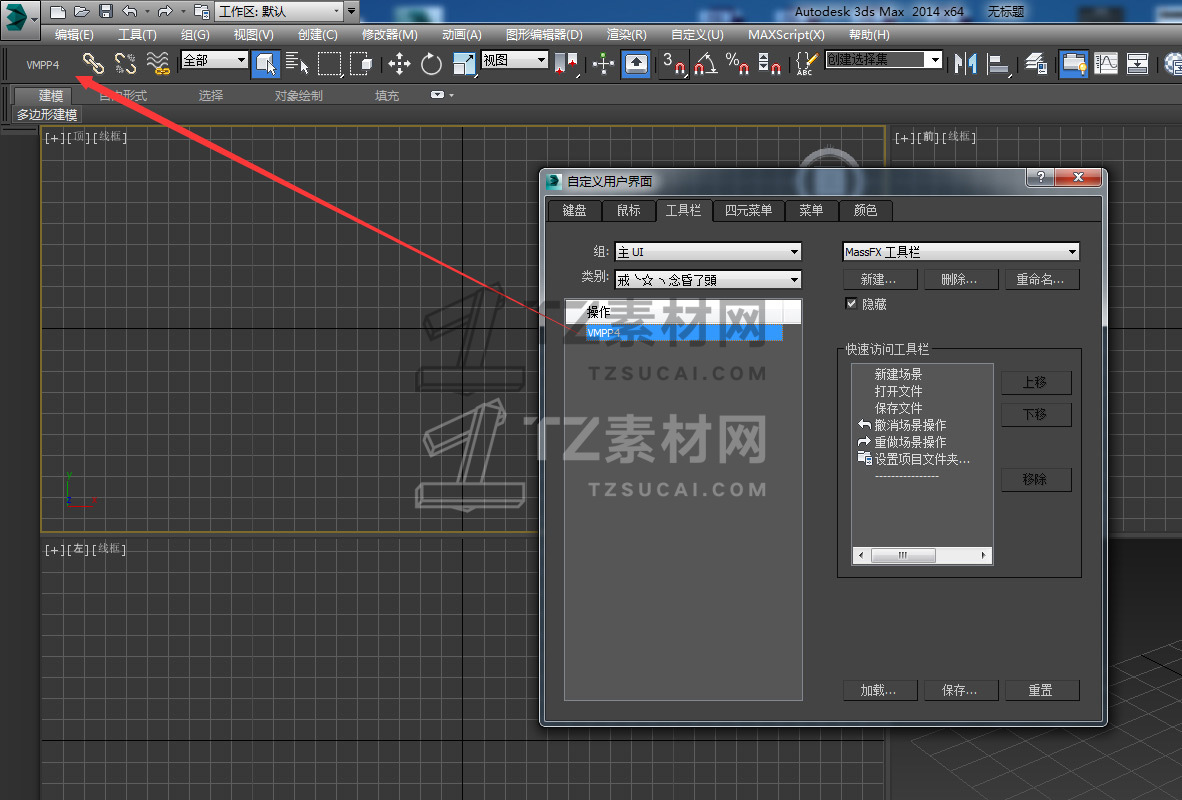Click the 保存... button
Screen dimensions: 1182x800
[x=960, y=691]
